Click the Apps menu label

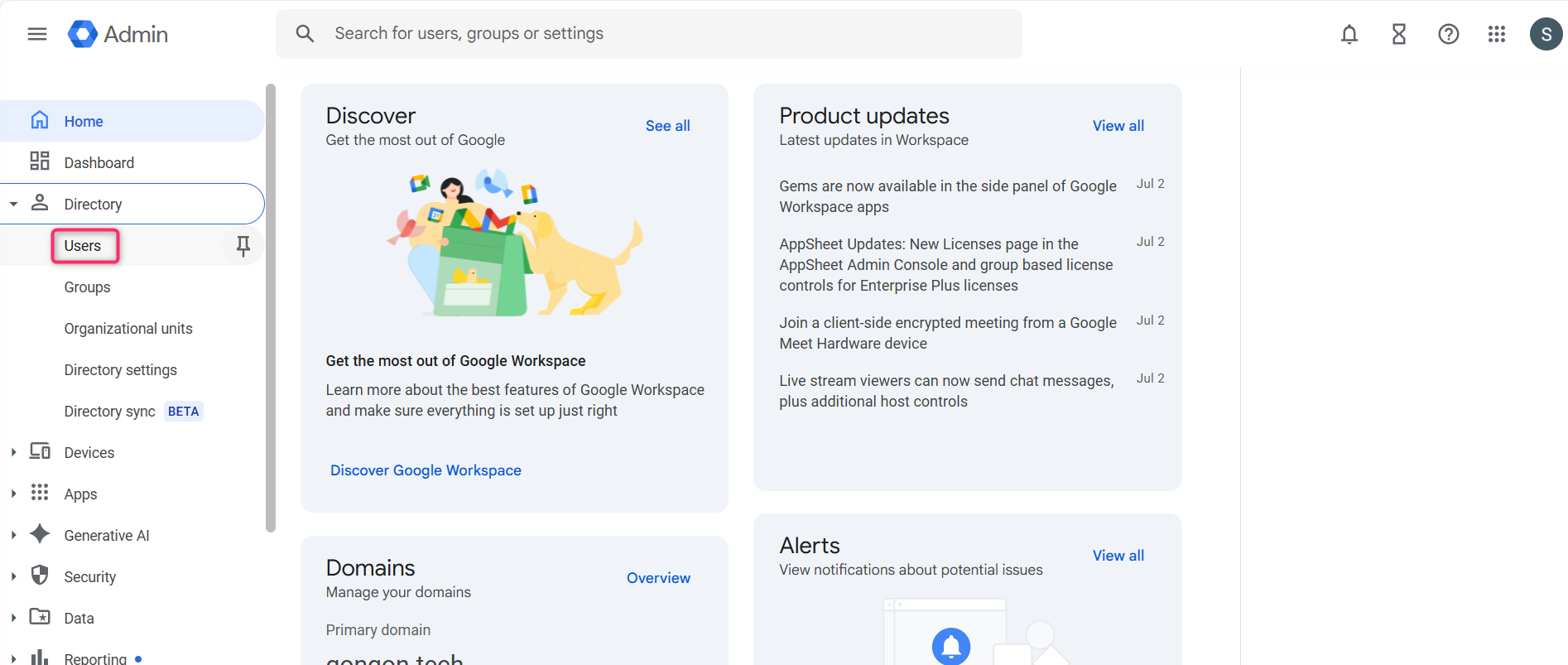(x=80, y=494)
